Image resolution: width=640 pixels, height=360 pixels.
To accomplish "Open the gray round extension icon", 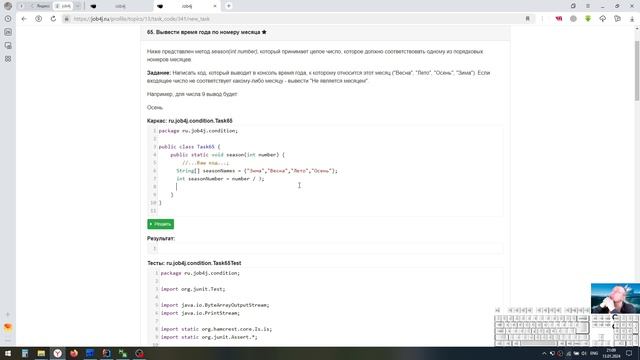I will tap(573, 19).
